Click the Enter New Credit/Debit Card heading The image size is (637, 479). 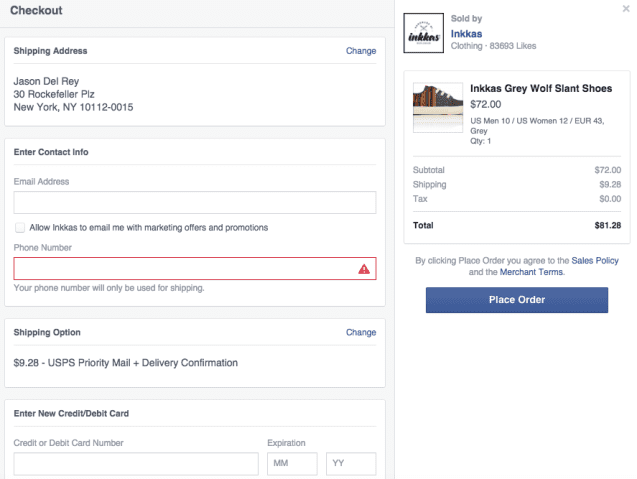point(71,413)
